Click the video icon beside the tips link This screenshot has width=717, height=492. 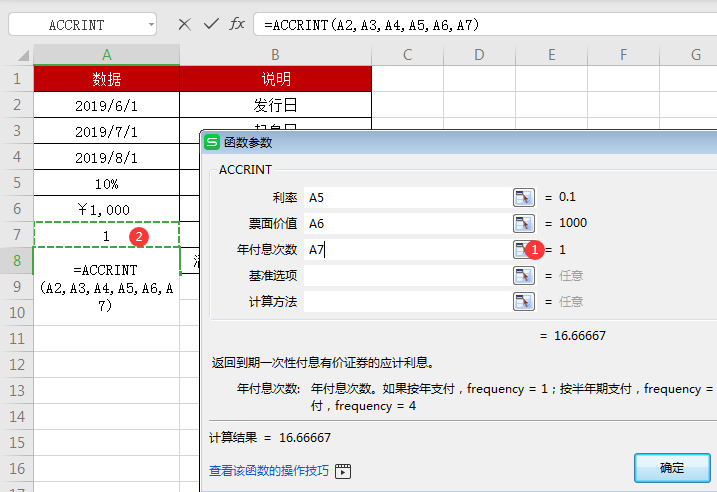(x=343, y=470)
